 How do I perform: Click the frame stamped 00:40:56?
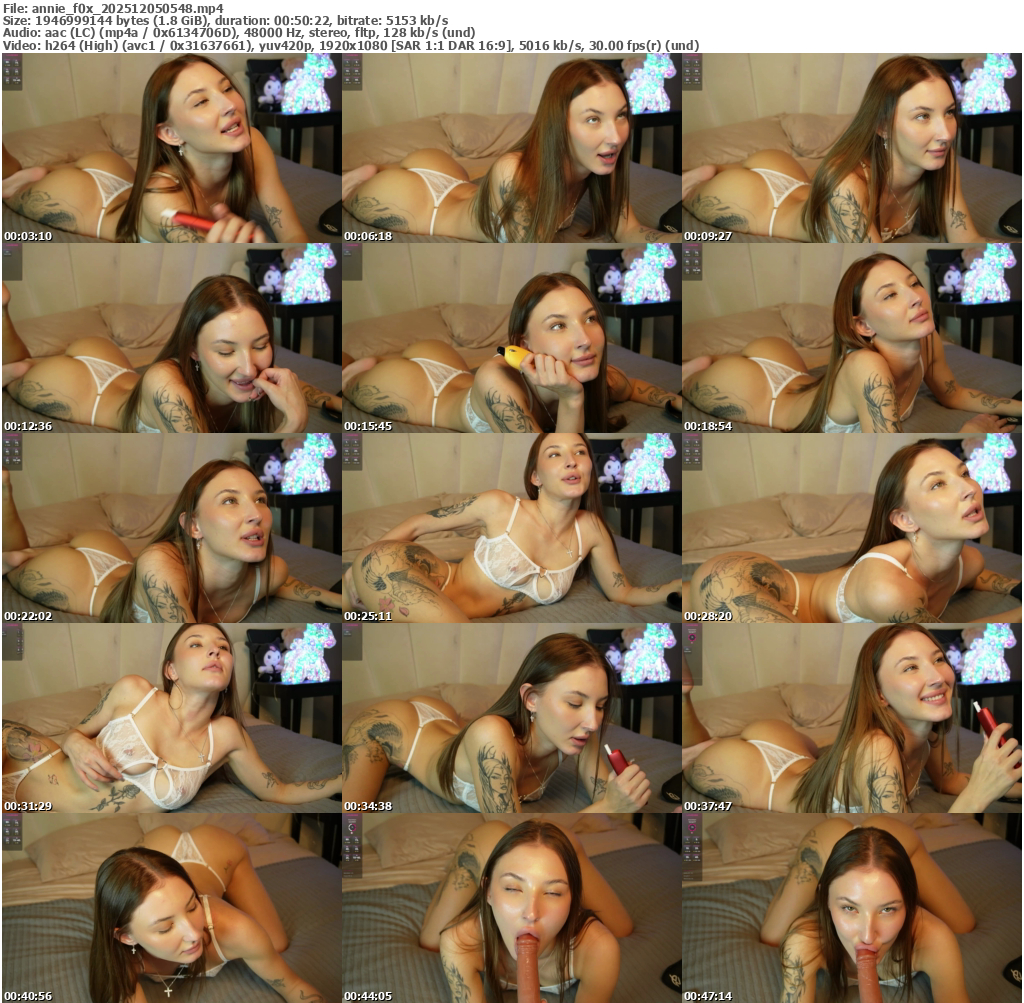point(171,908)
